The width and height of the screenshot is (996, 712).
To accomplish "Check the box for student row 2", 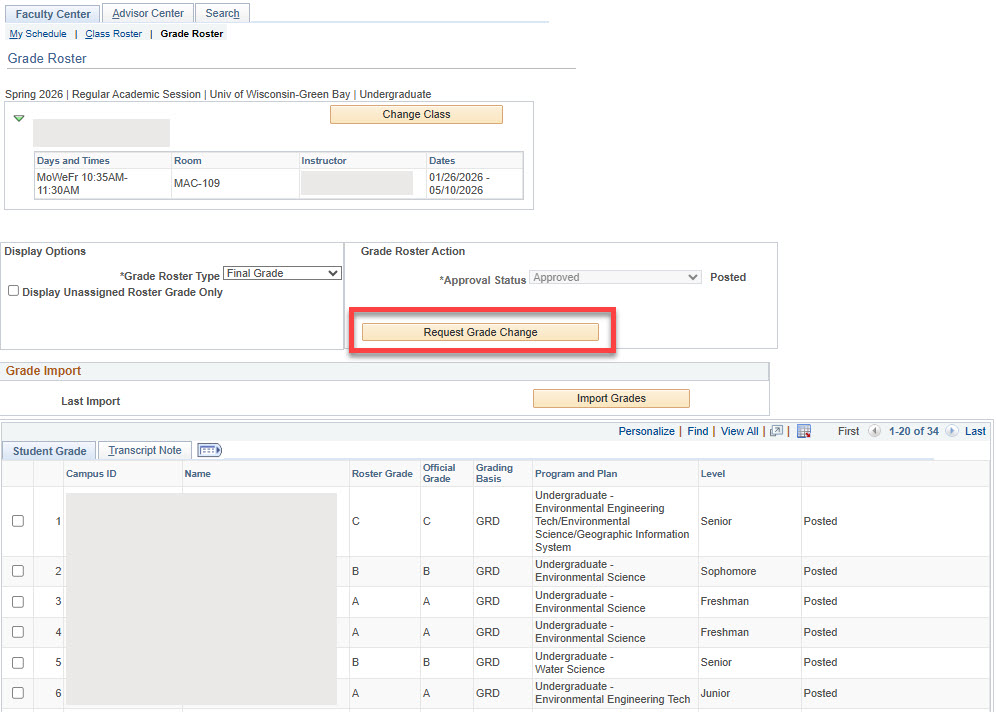I will [18, 571].
